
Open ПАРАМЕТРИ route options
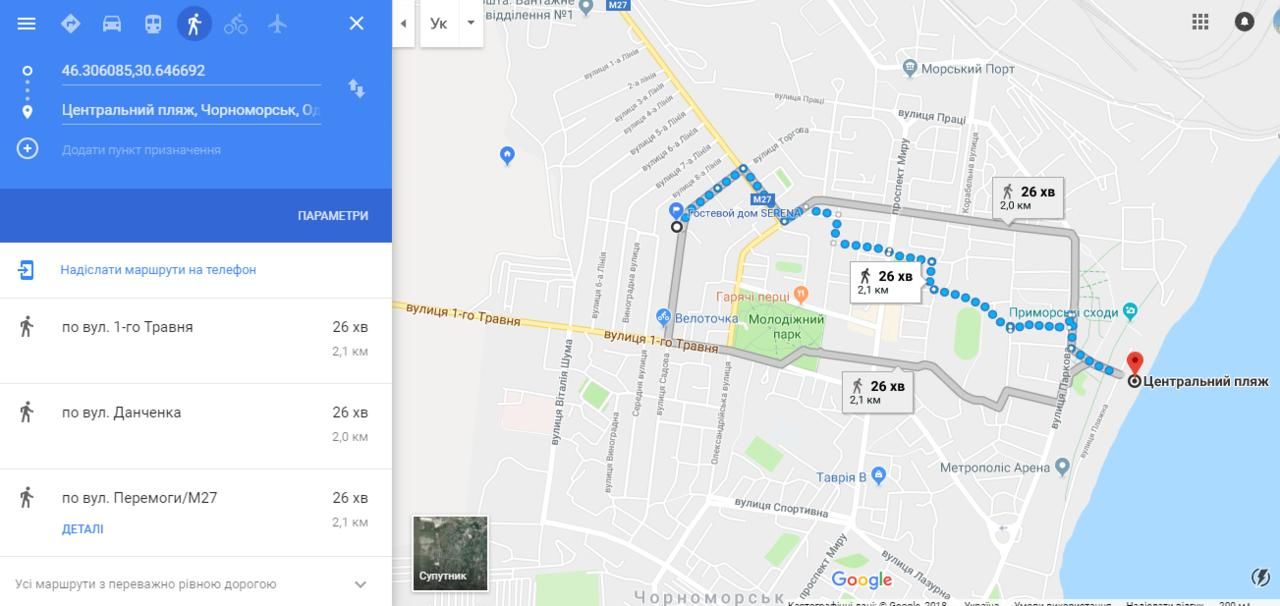[332, 216]
